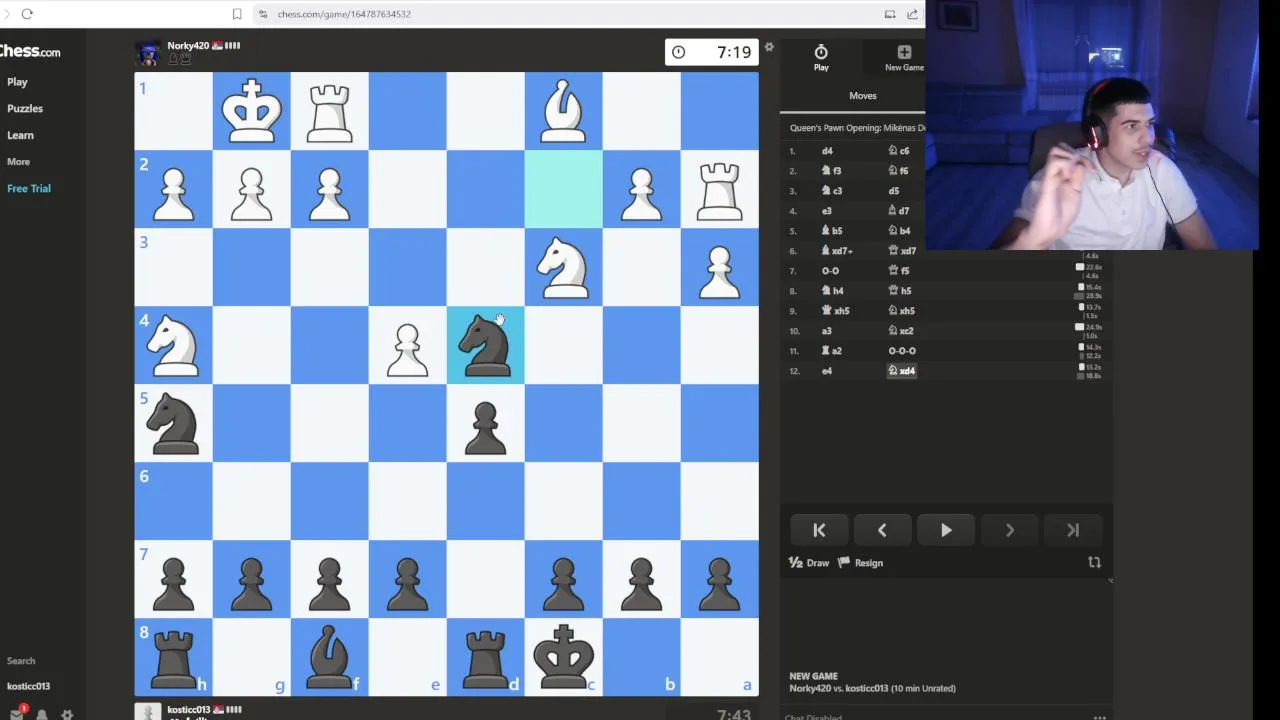Select move 12. e4 in move list

coord(827,371)
